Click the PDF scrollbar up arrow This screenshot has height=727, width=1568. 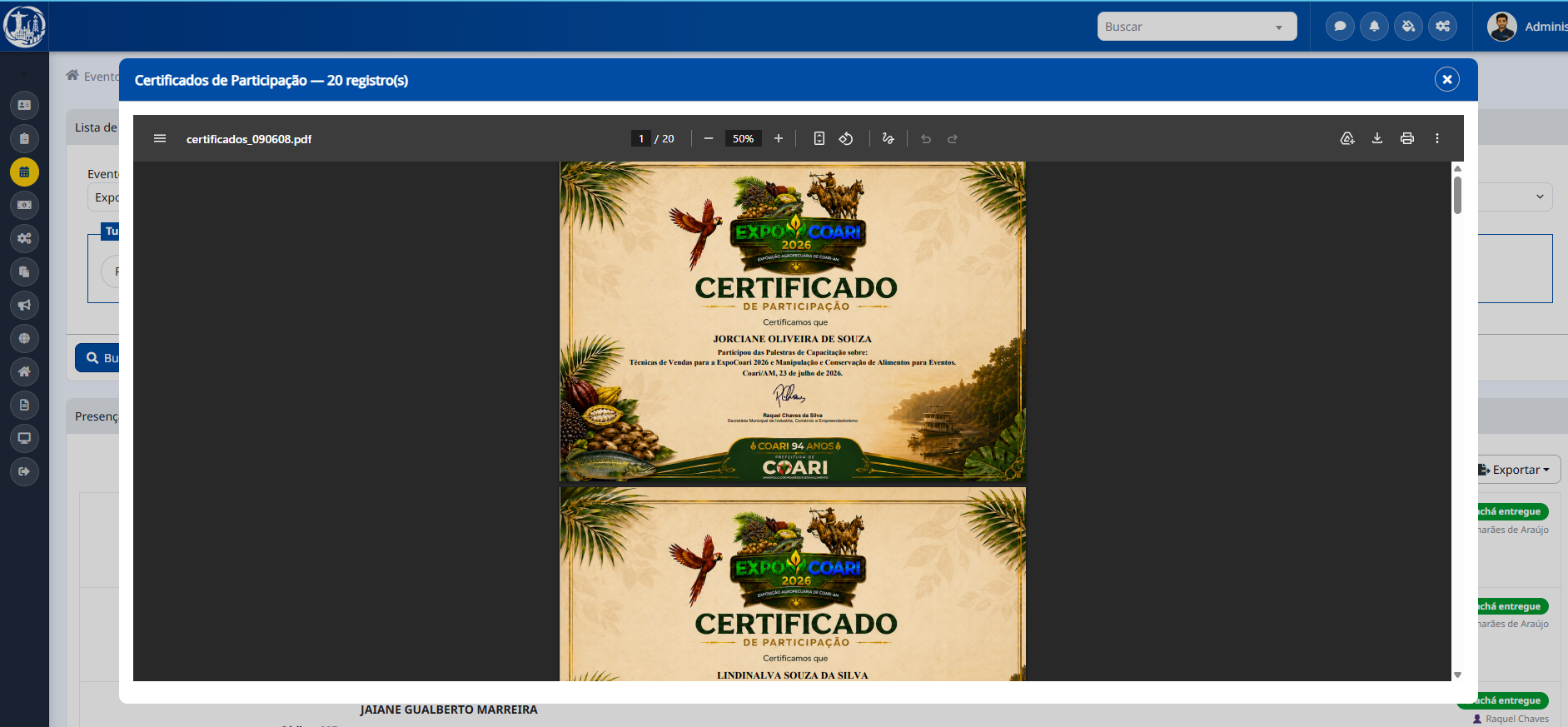tap(1457, 168)
